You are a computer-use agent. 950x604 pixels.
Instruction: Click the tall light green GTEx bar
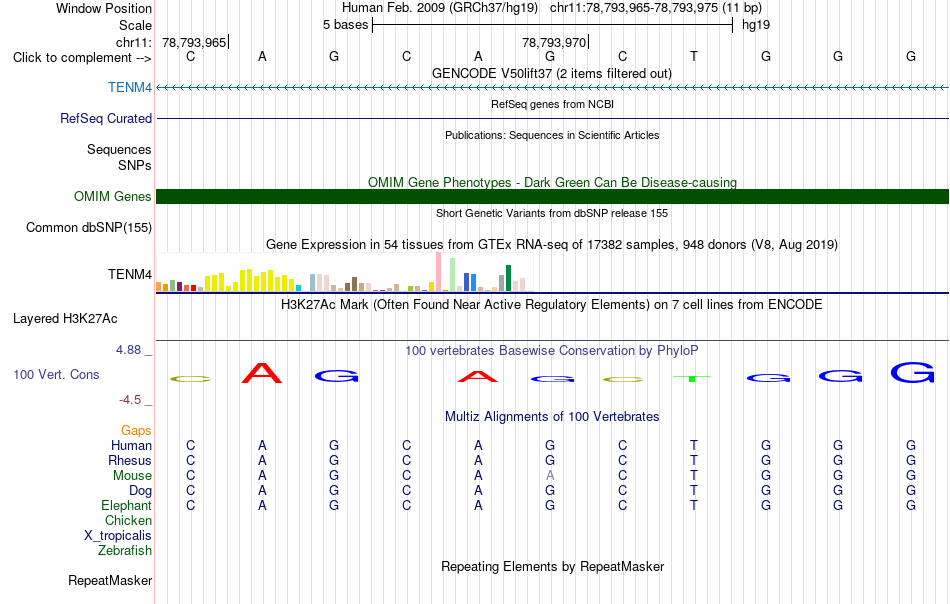452,274
